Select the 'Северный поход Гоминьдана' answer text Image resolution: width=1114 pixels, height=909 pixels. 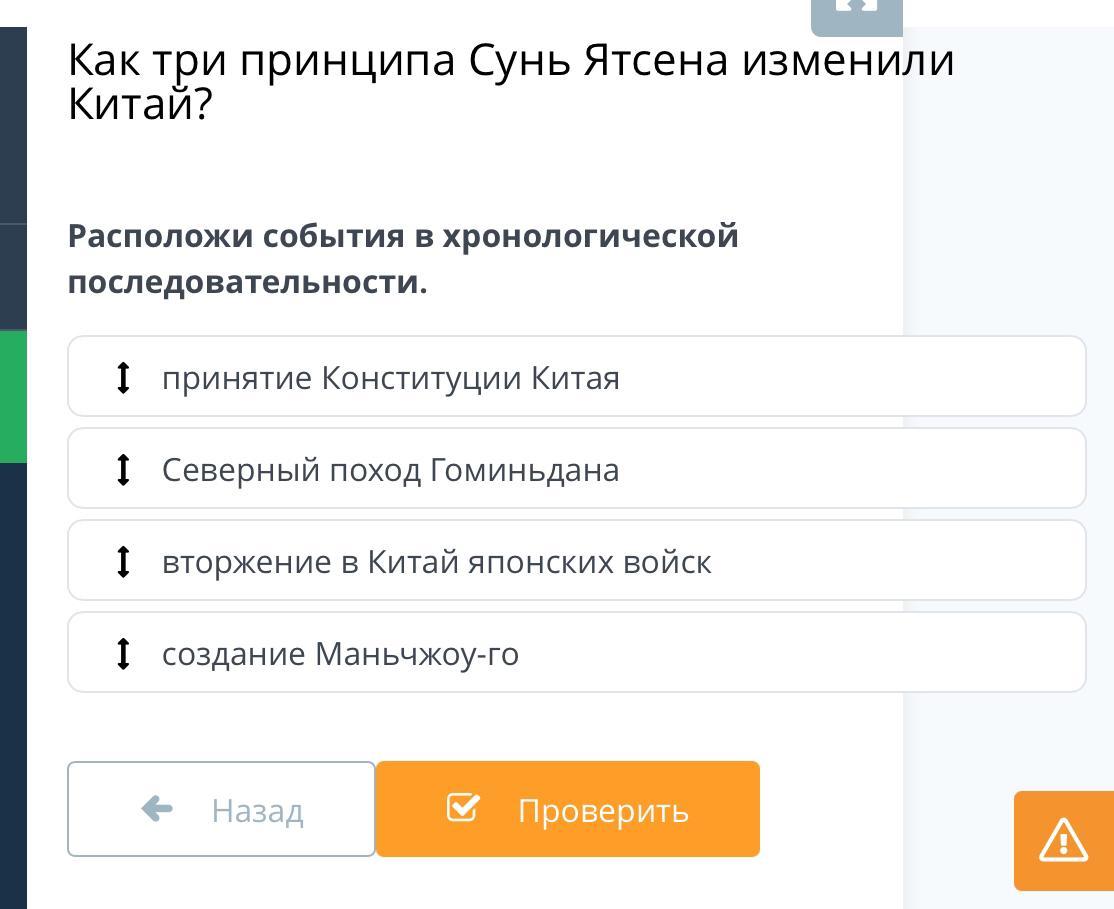[391, 470]
